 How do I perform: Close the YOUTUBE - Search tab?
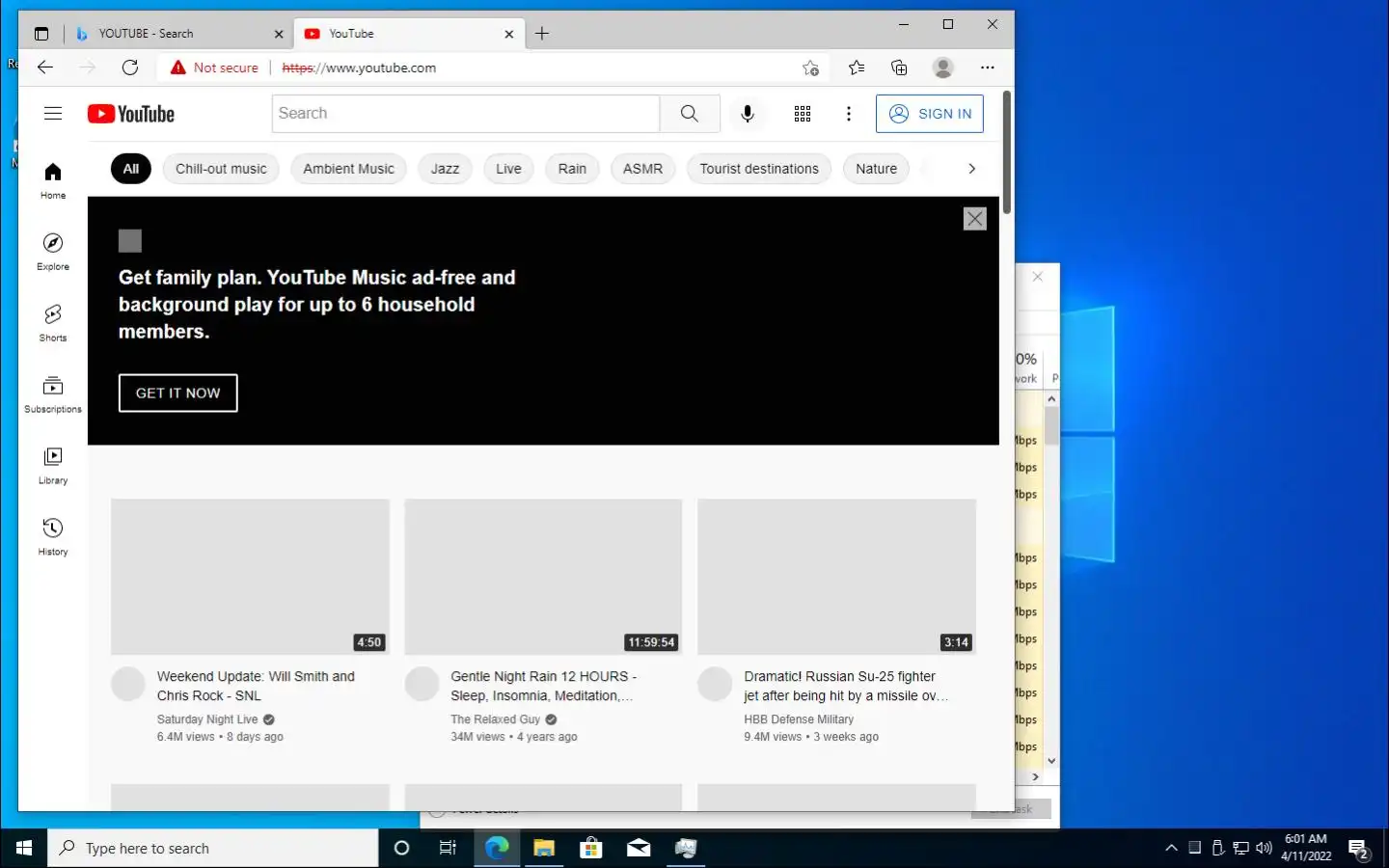(x=279, y=34)
